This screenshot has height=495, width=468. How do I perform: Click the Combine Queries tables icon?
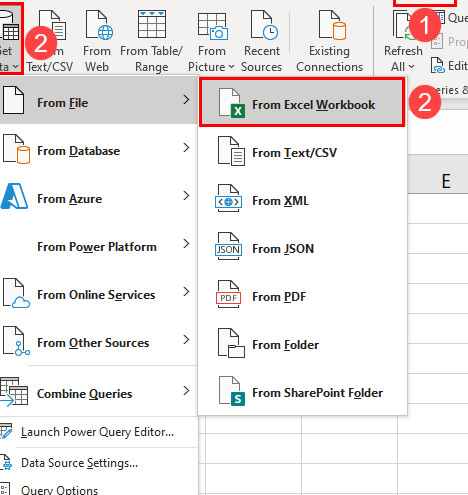pos(14,392)
